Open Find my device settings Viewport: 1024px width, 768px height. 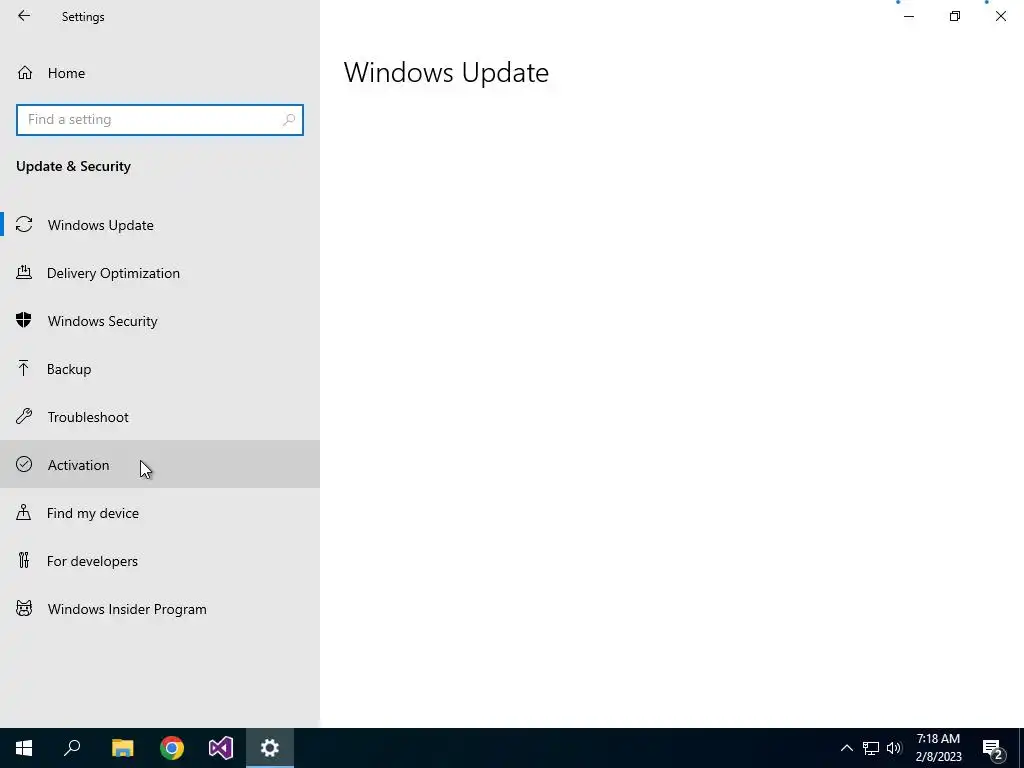point(159,513)
